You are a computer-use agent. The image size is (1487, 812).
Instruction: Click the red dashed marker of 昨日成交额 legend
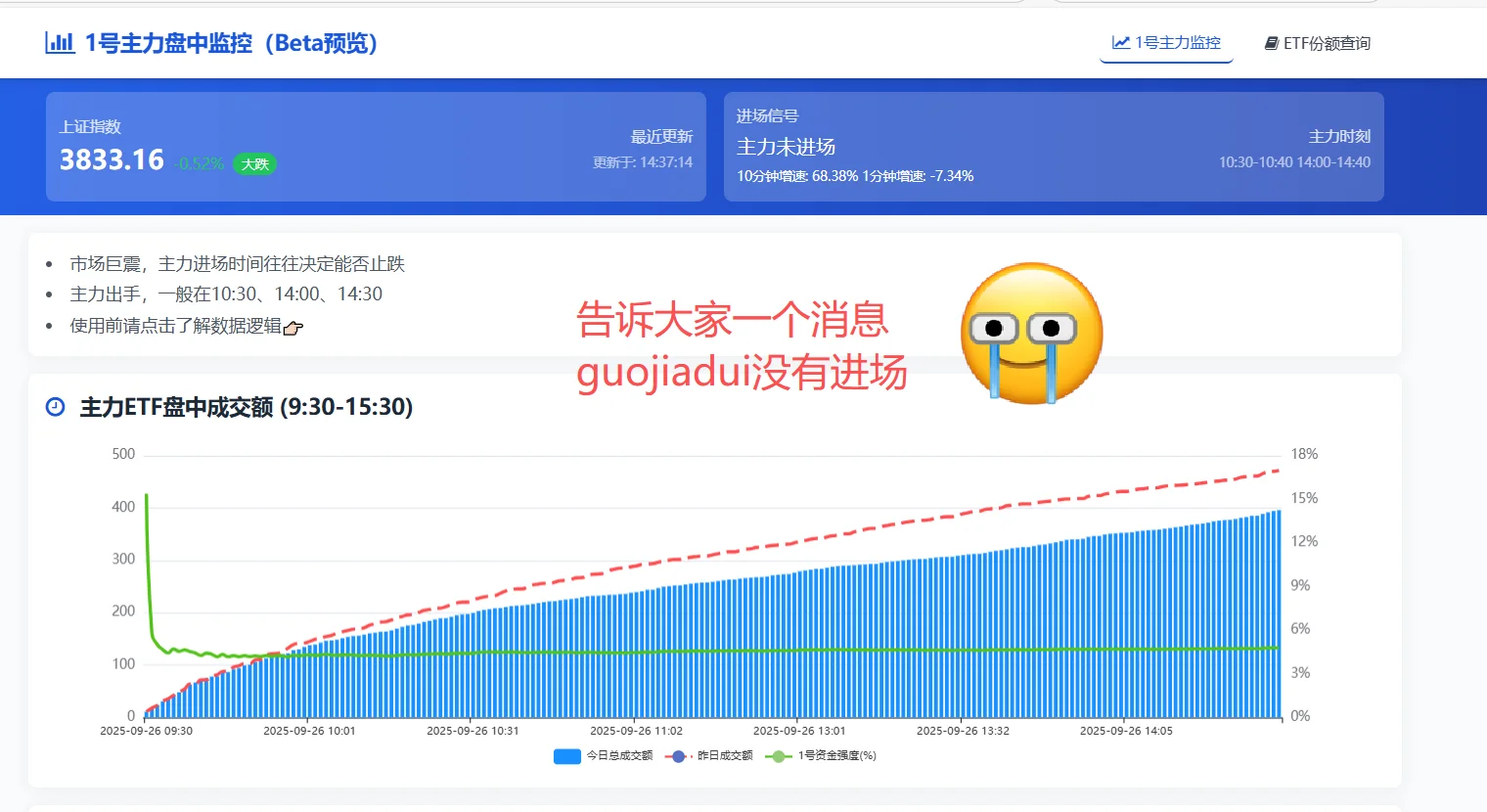[679, 755]
